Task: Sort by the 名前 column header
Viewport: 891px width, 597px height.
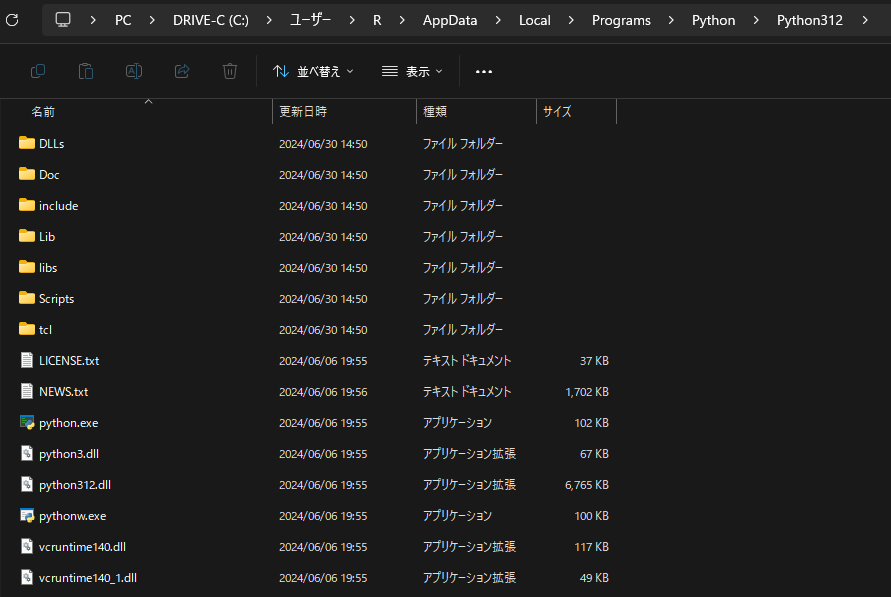Action: coord(43,111)
